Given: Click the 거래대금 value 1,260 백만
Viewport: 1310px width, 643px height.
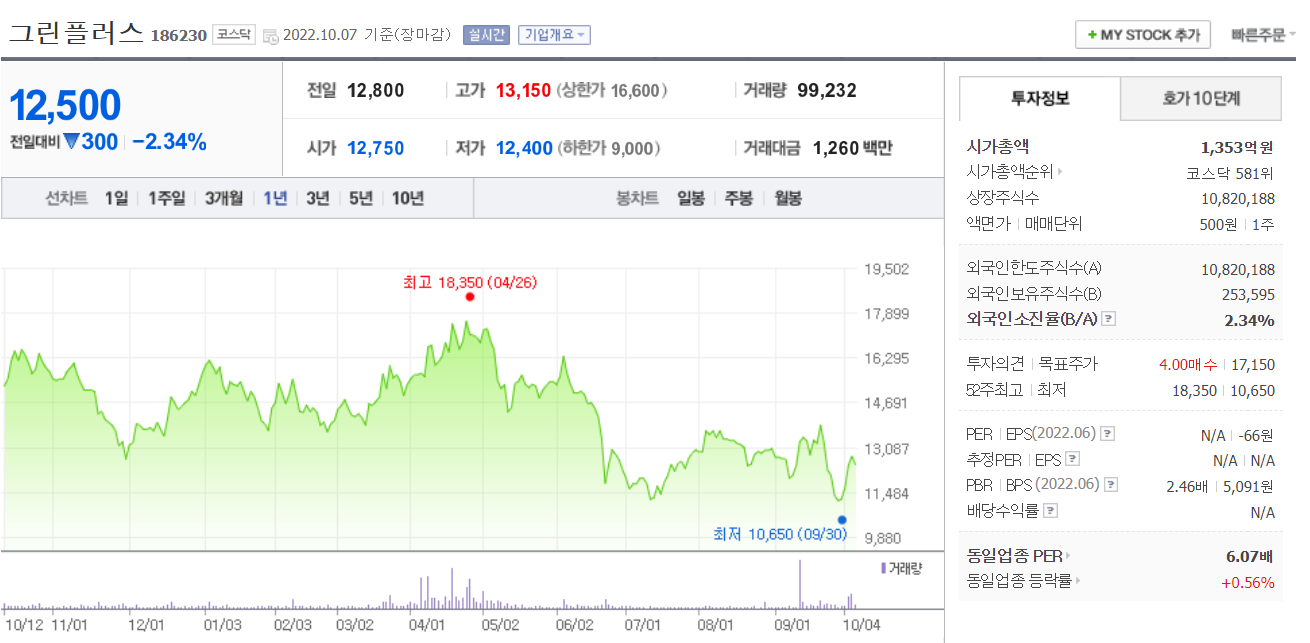Looking at the screenshot, I should (852, 149).
